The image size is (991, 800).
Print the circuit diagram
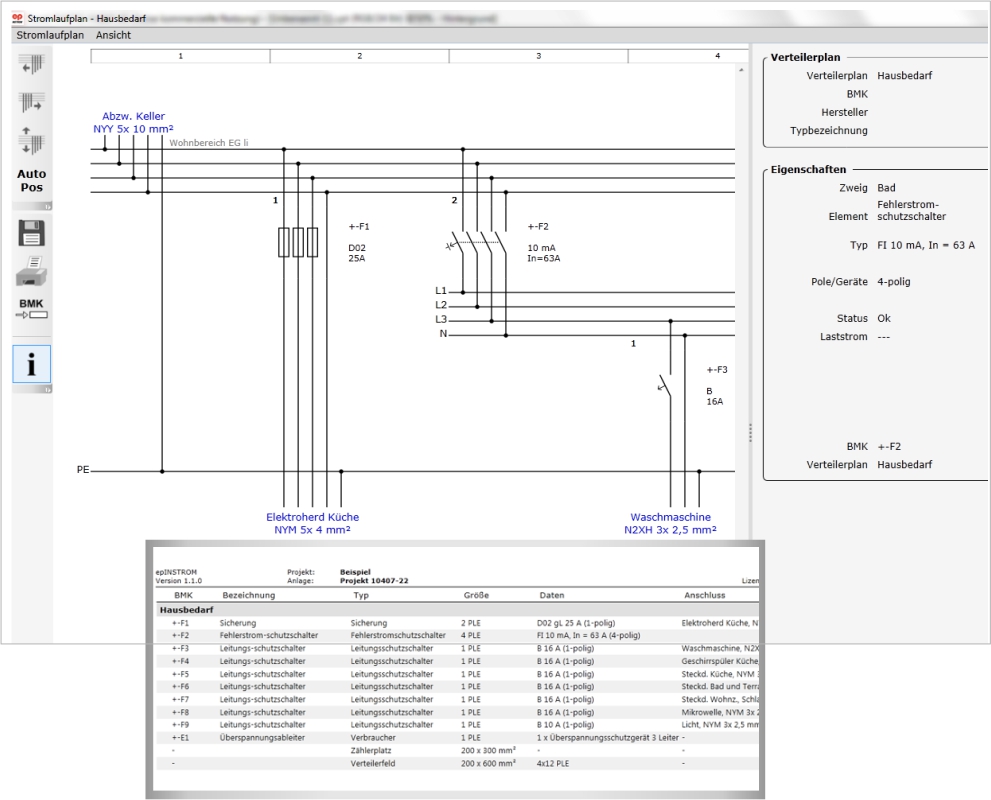pos(32,272)
